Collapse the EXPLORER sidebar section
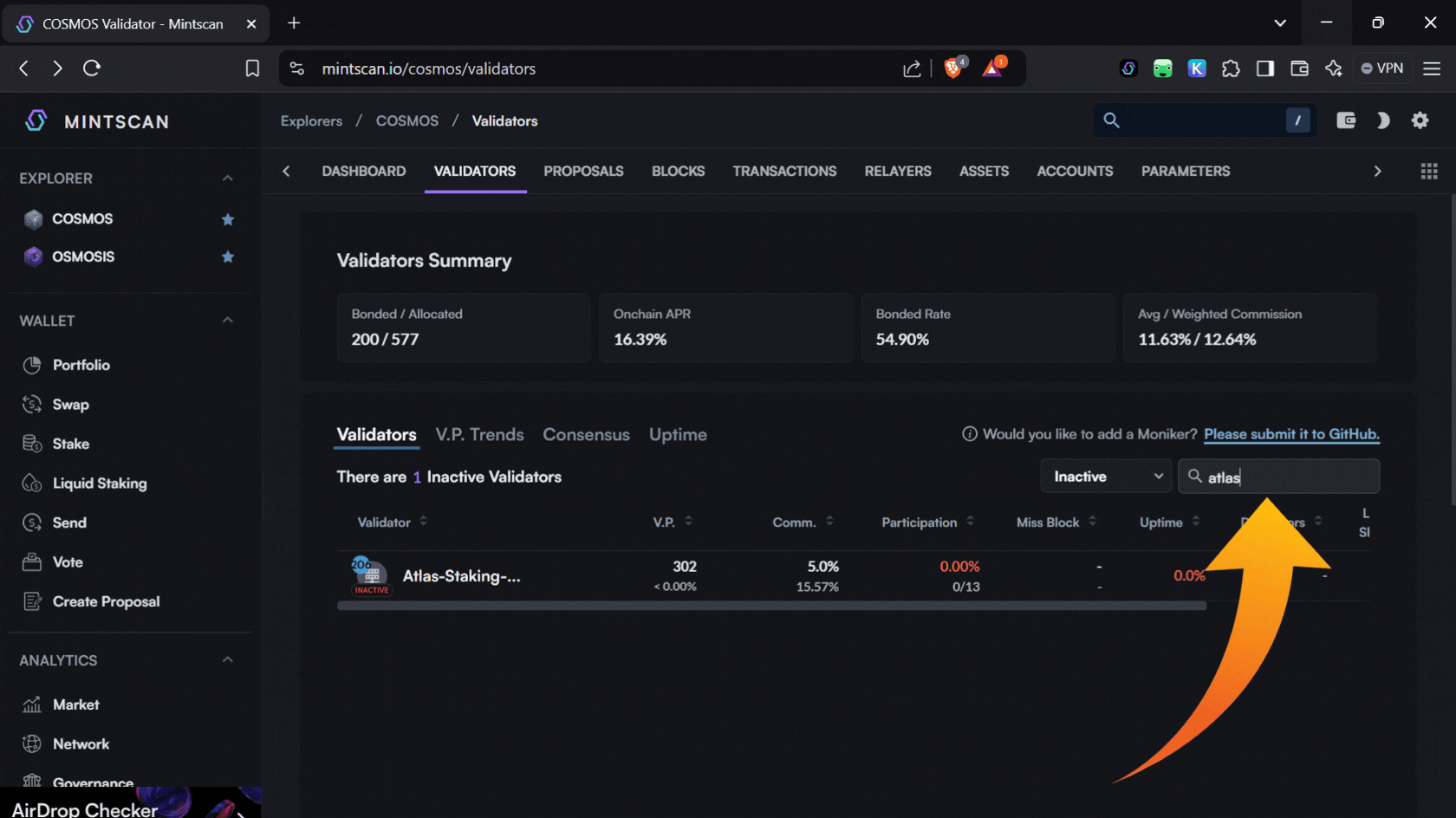Image resolution: width=1456 pixels, height=818 pixels. pos(227,179)
